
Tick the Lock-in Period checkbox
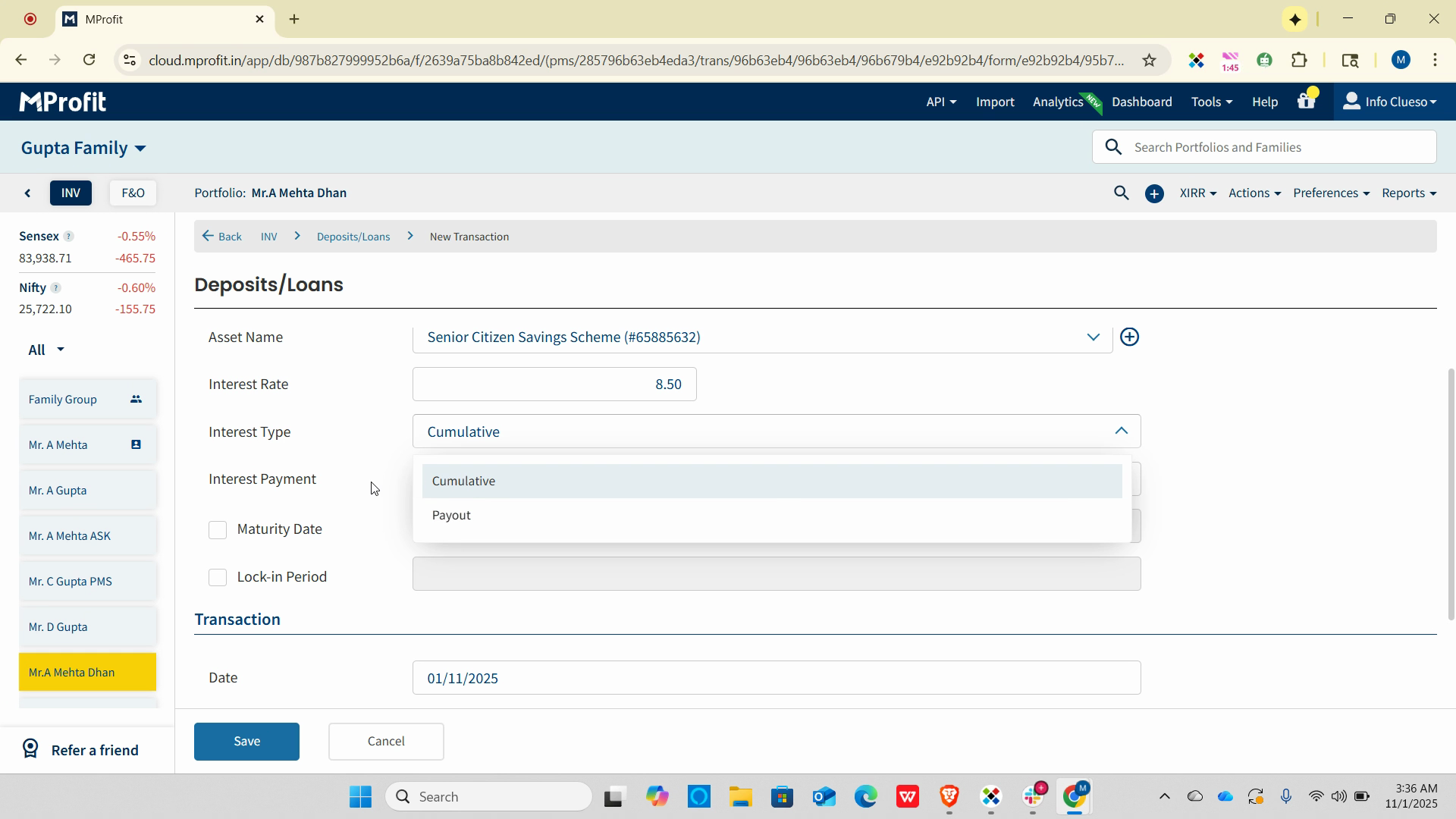(218, 577)
